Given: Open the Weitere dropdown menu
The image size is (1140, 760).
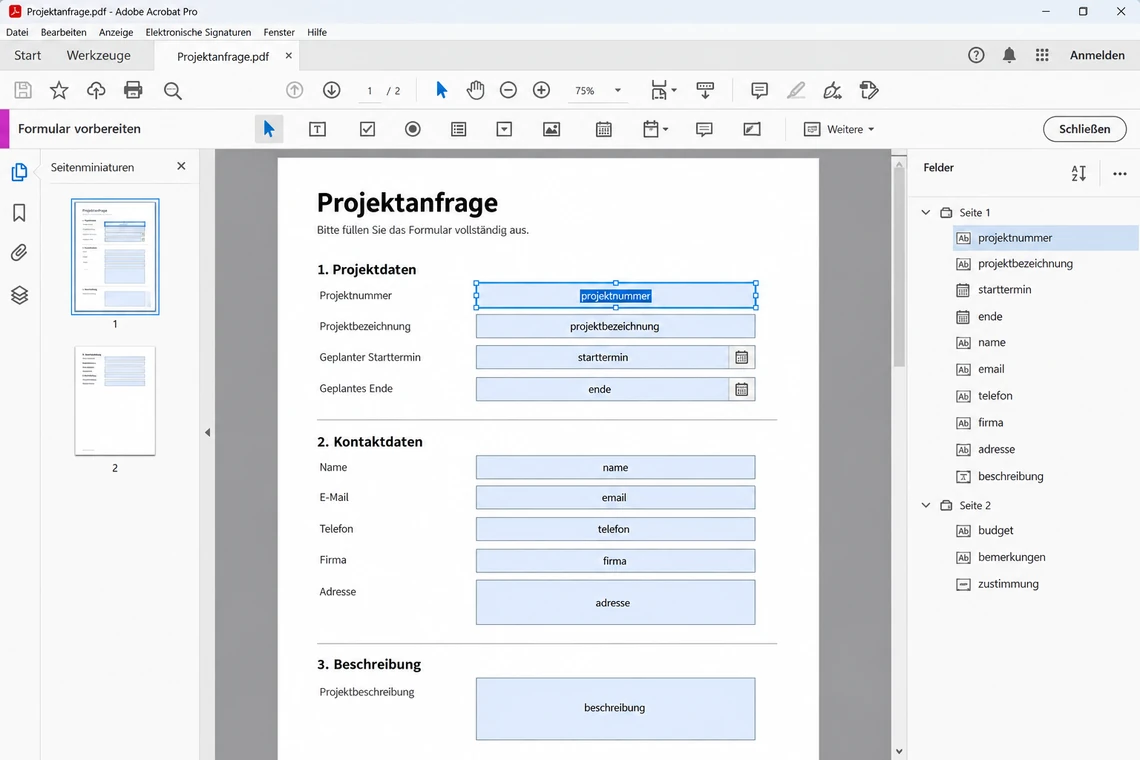Looking at the screenshot, I should 839,129.
